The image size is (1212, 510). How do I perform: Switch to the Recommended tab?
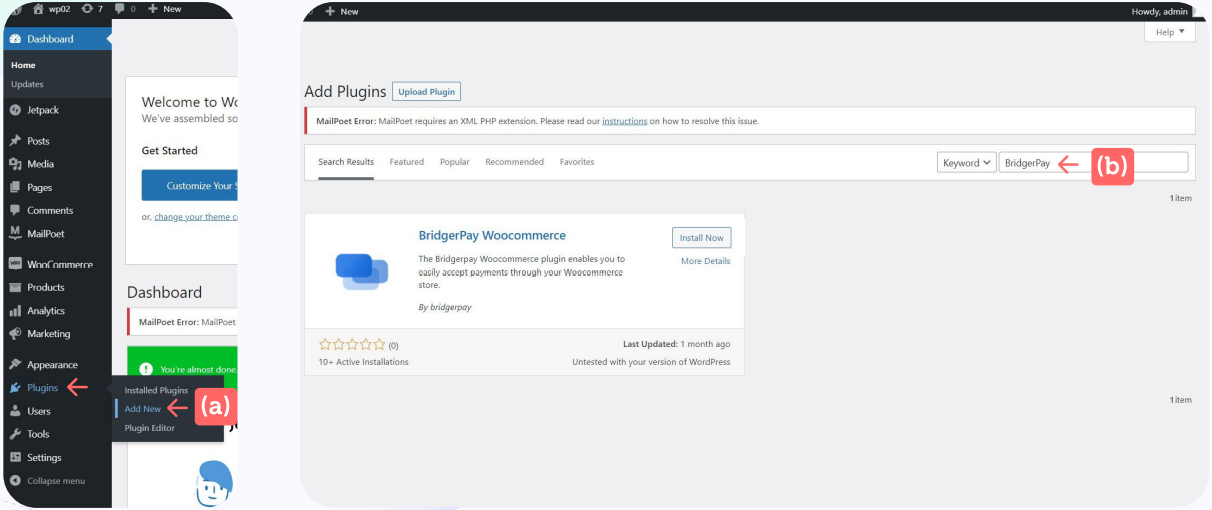click(515, 162)
